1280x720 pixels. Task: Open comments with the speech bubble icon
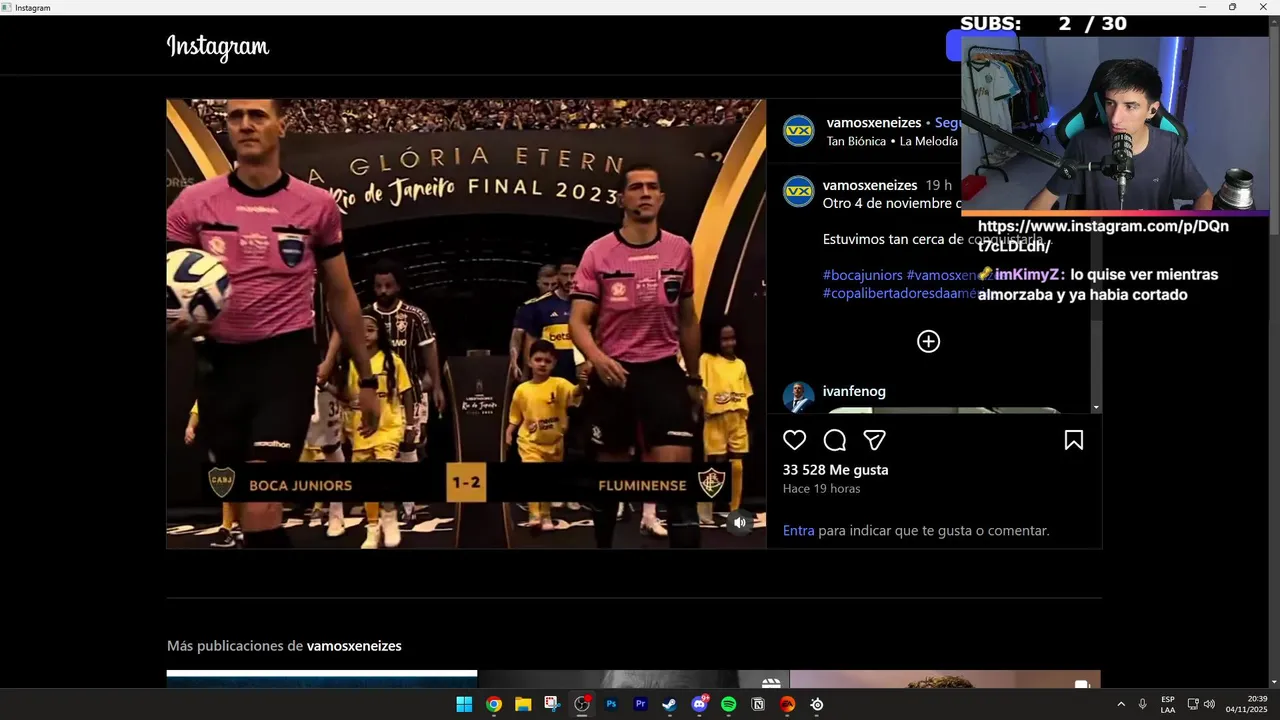point(835,440)
